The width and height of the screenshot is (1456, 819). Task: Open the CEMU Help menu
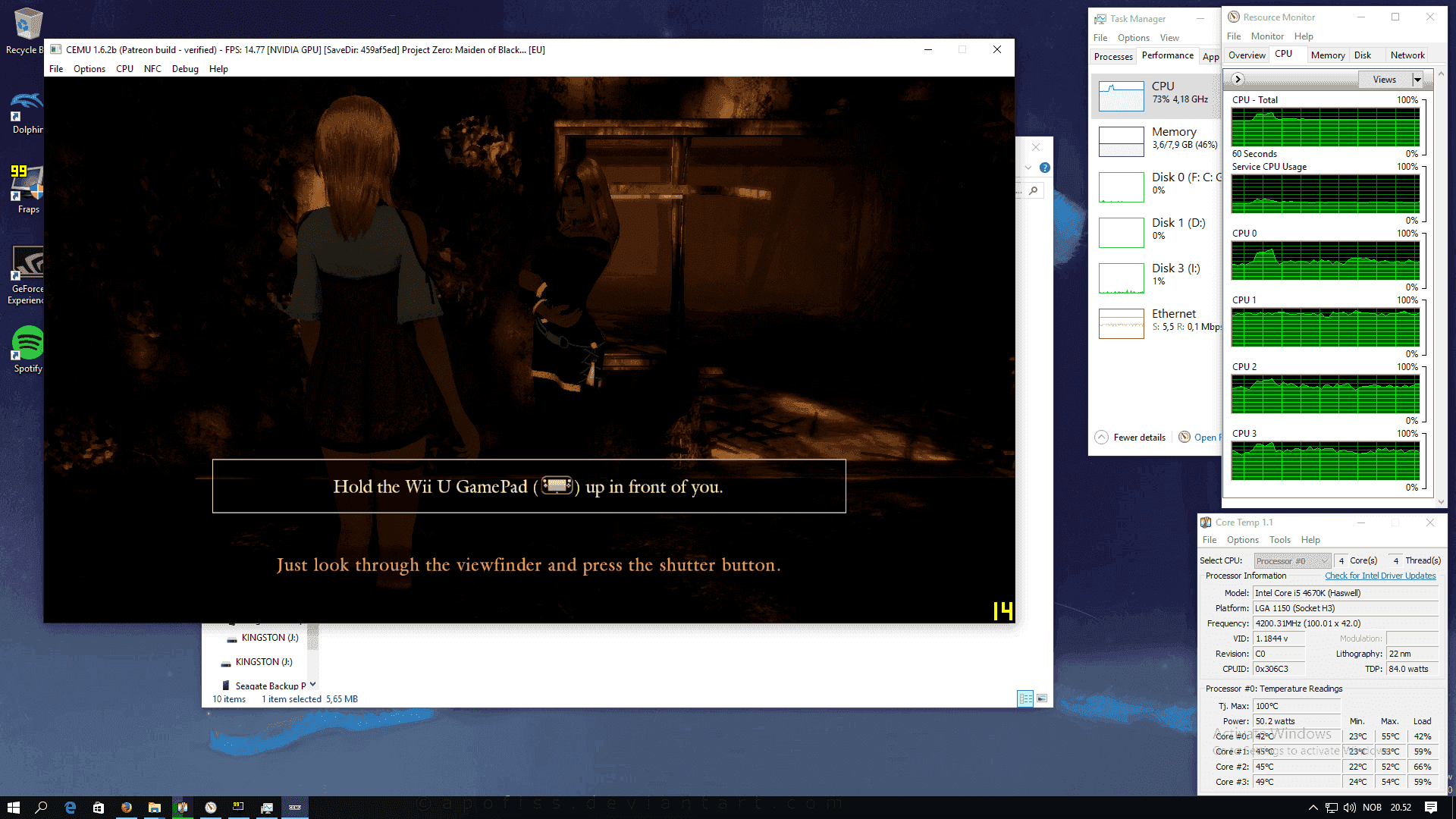click(218, 69)
